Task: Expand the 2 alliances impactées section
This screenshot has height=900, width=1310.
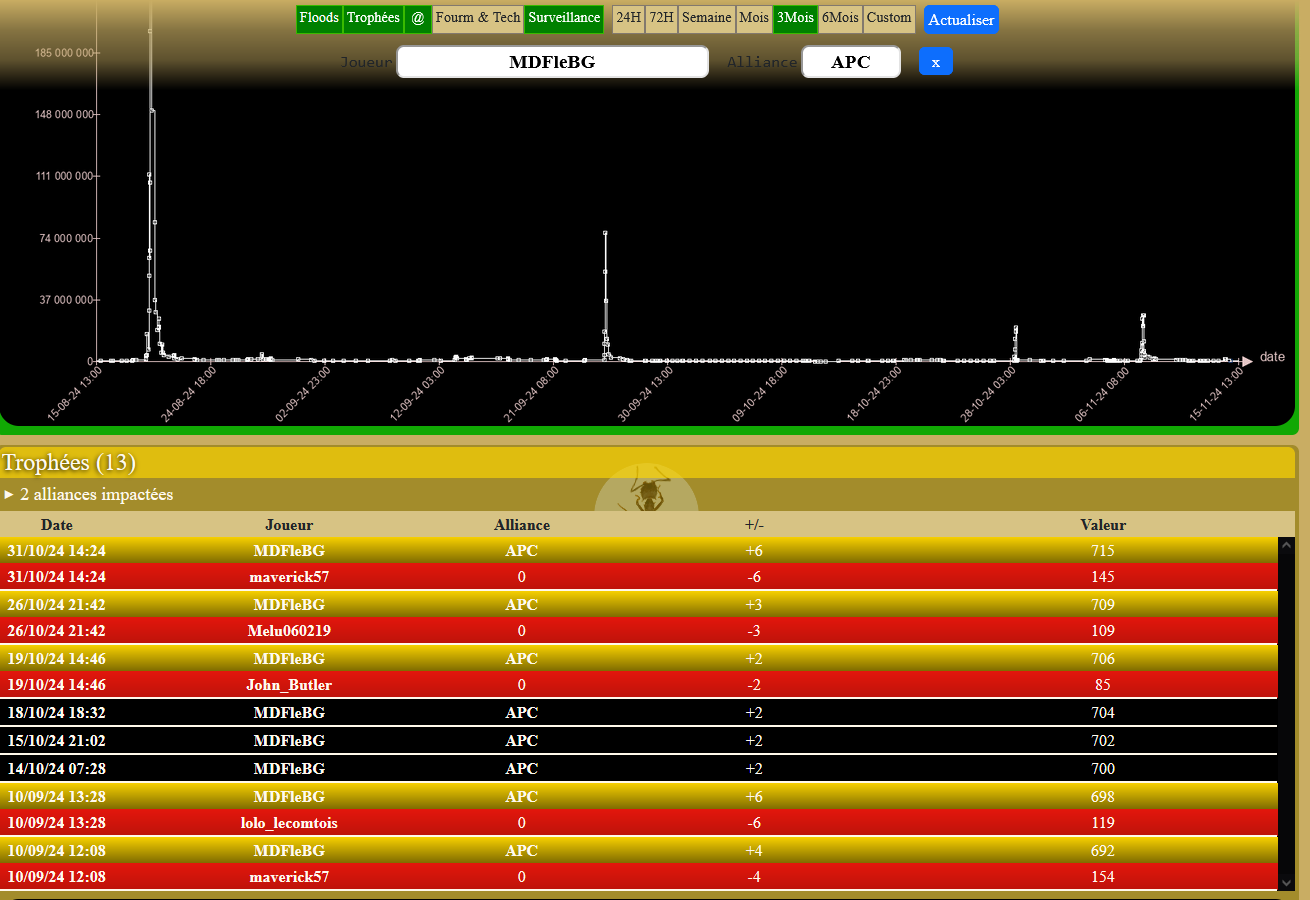Action: 88,494
